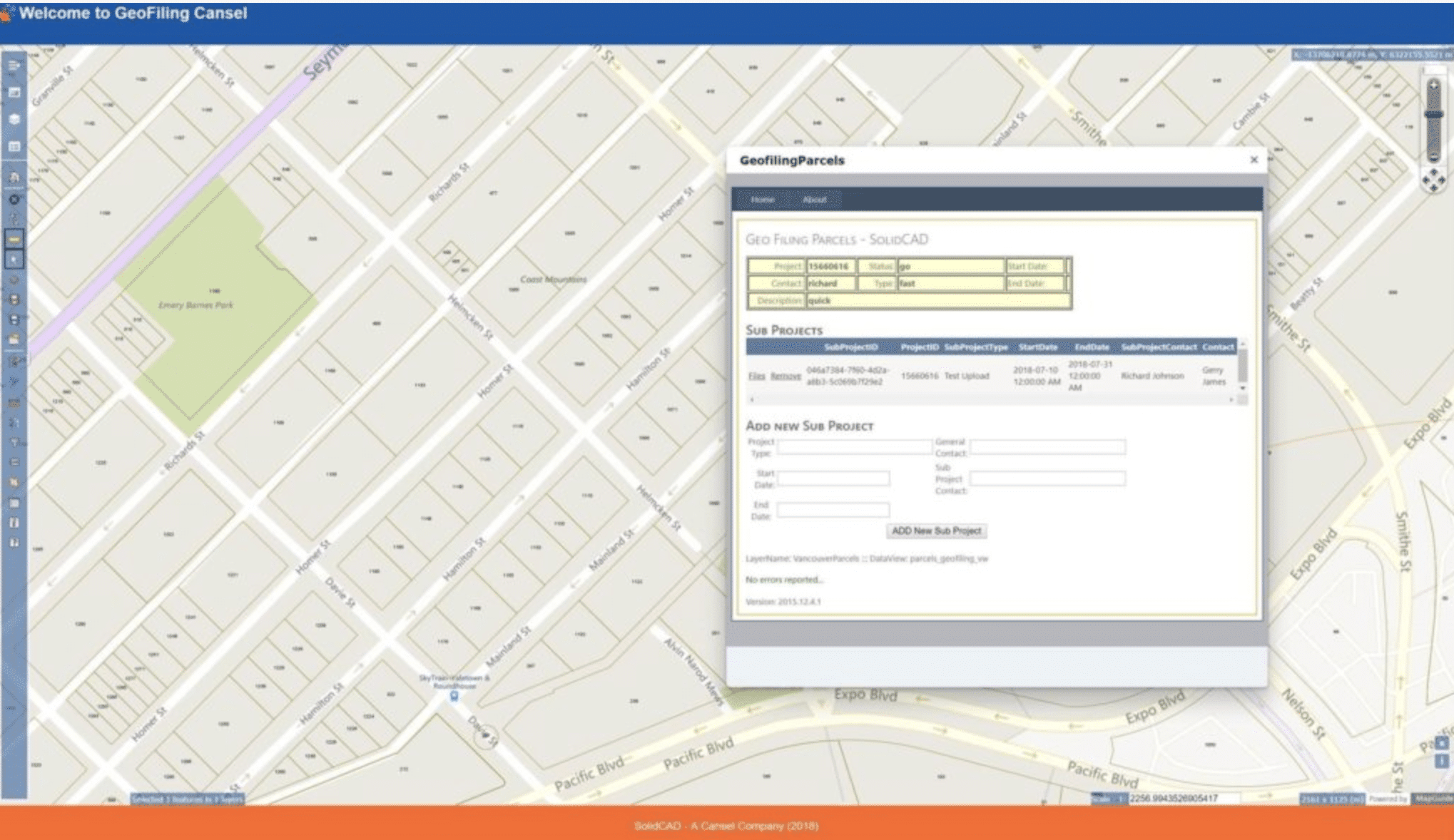Click the Test Upload cell in sub projects
This screenshot has width=1454, height=840.
click(966, 376)
